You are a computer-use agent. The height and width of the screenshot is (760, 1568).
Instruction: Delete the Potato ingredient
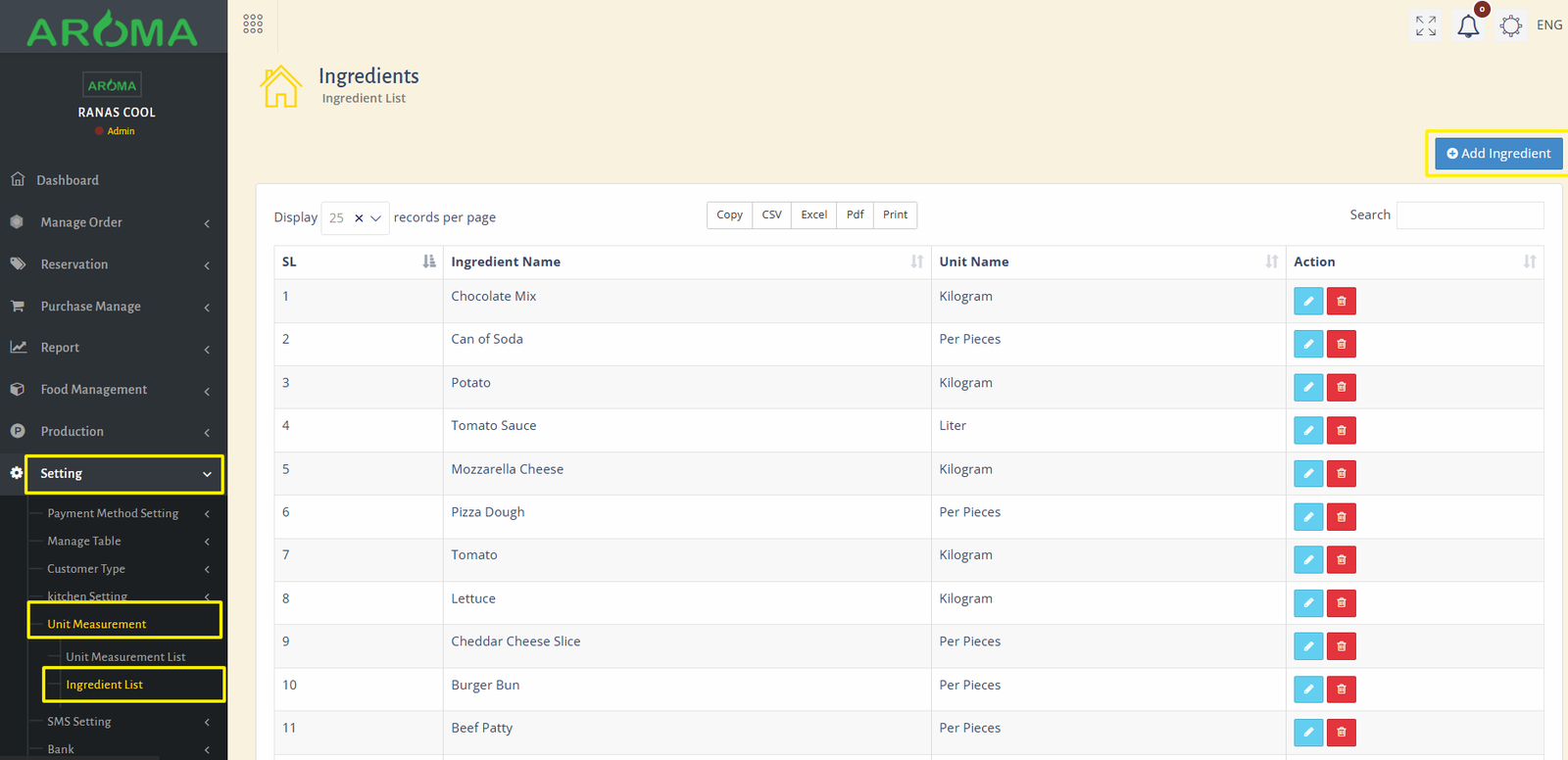click(x=1341, y=387)
